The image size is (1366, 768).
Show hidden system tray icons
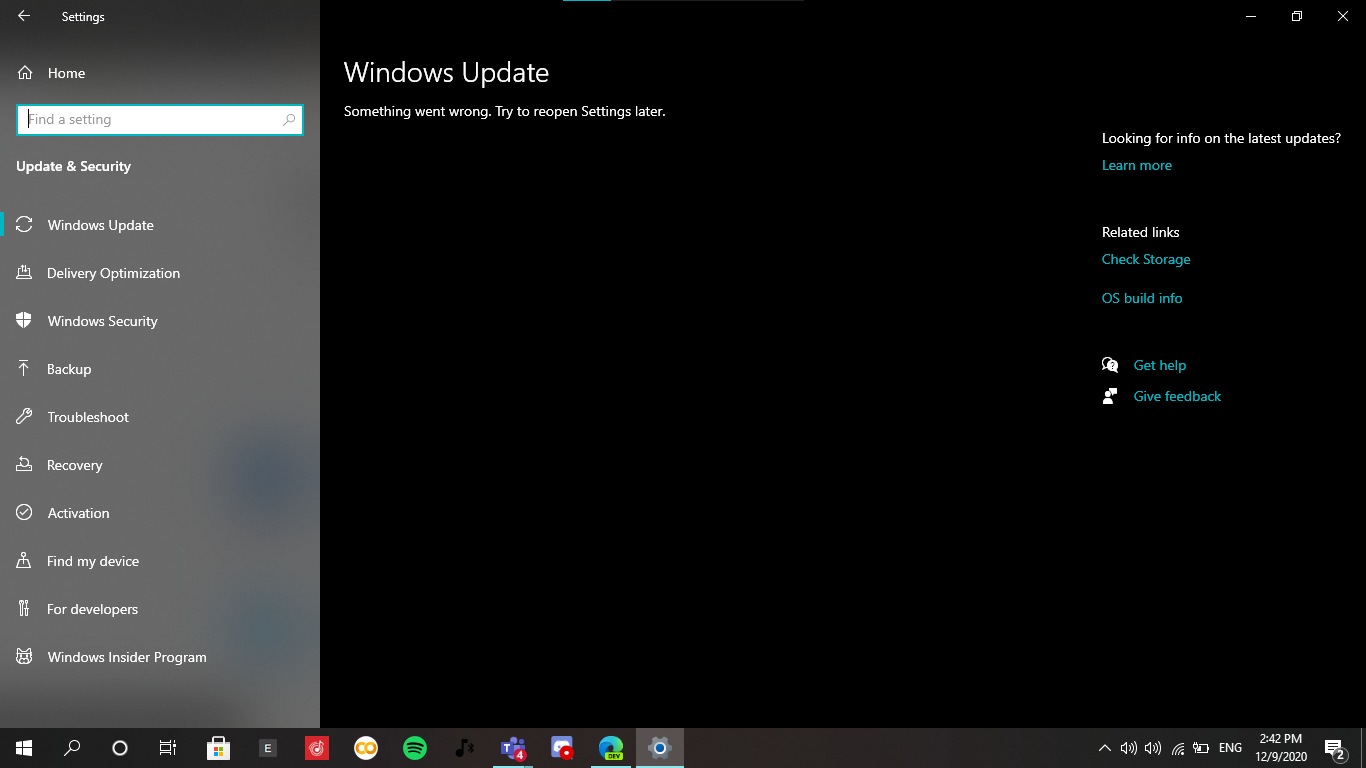tap(1105, 748)
